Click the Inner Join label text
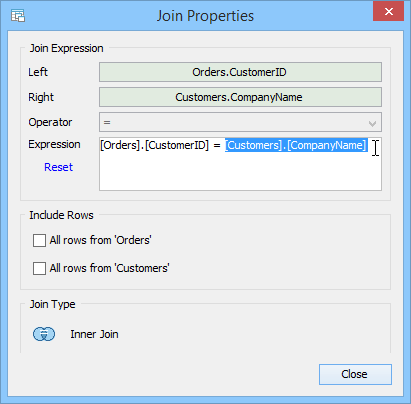The width and height of the screenshot is (411, 404). coord(94,334)
